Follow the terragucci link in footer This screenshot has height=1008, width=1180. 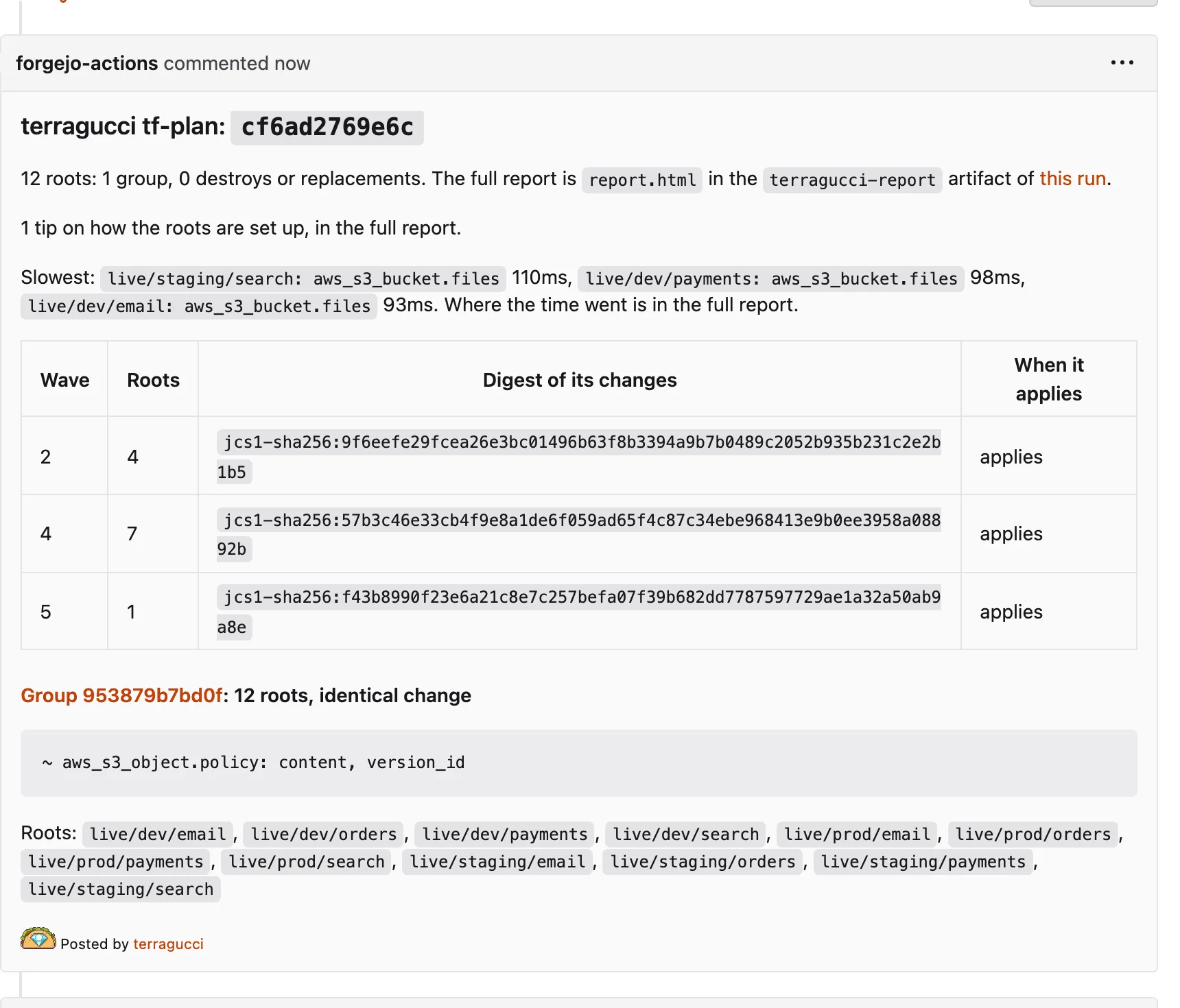pos(168,944)
